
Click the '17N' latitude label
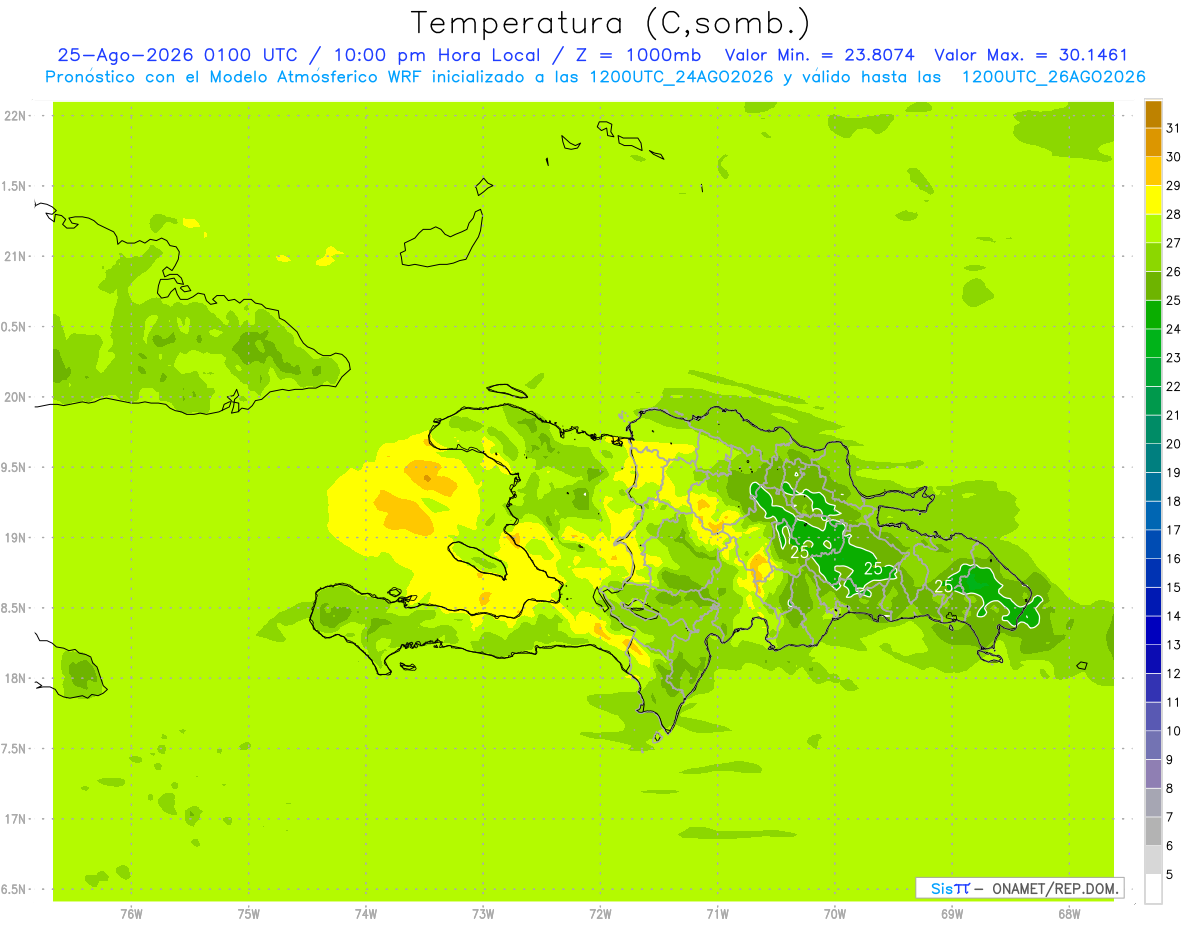(x=17, y=819)
